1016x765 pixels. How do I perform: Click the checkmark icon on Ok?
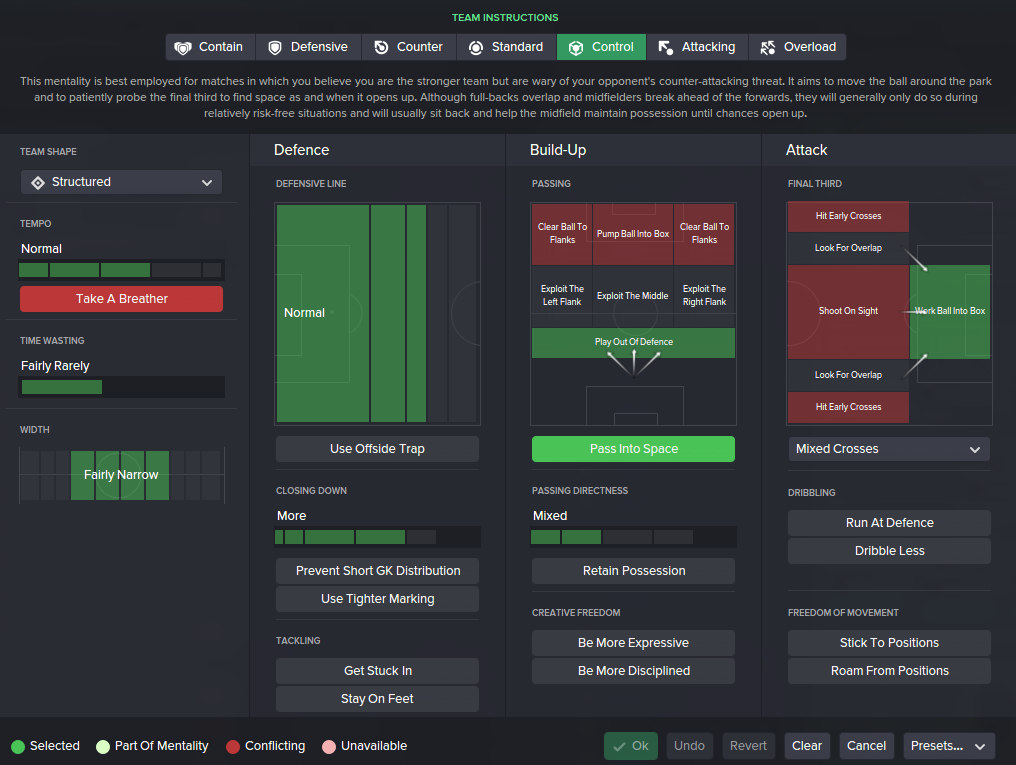coord(619,746)
